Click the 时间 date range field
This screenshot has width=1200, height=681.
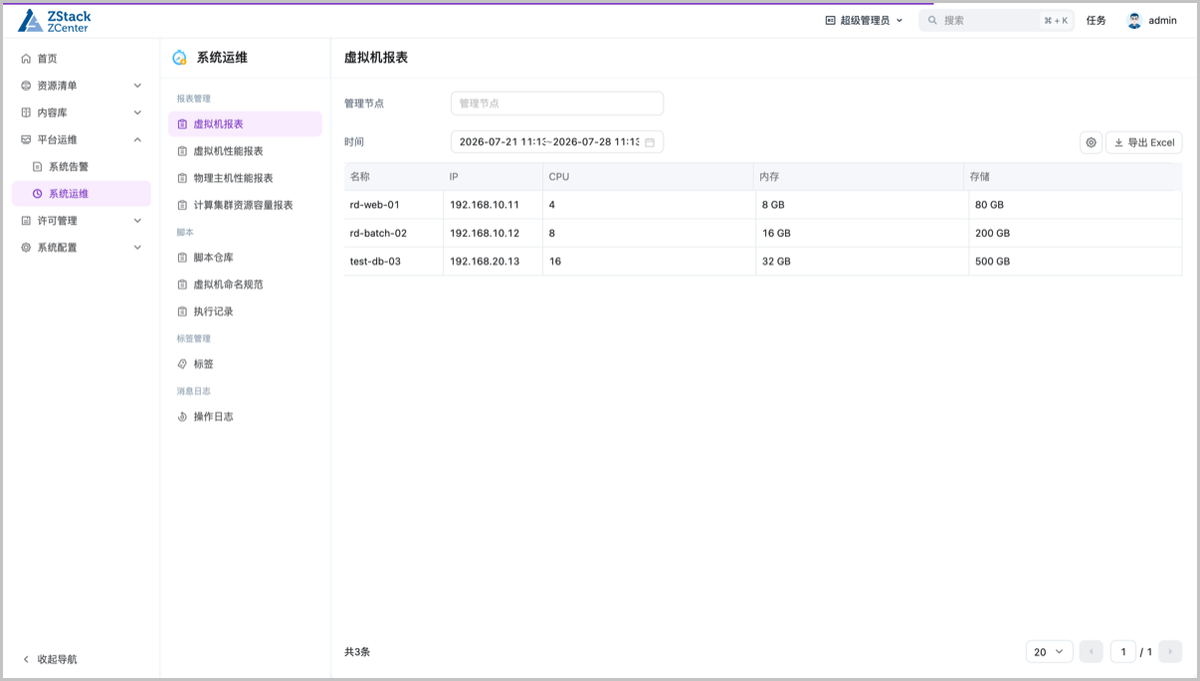[x=557, y=142]
